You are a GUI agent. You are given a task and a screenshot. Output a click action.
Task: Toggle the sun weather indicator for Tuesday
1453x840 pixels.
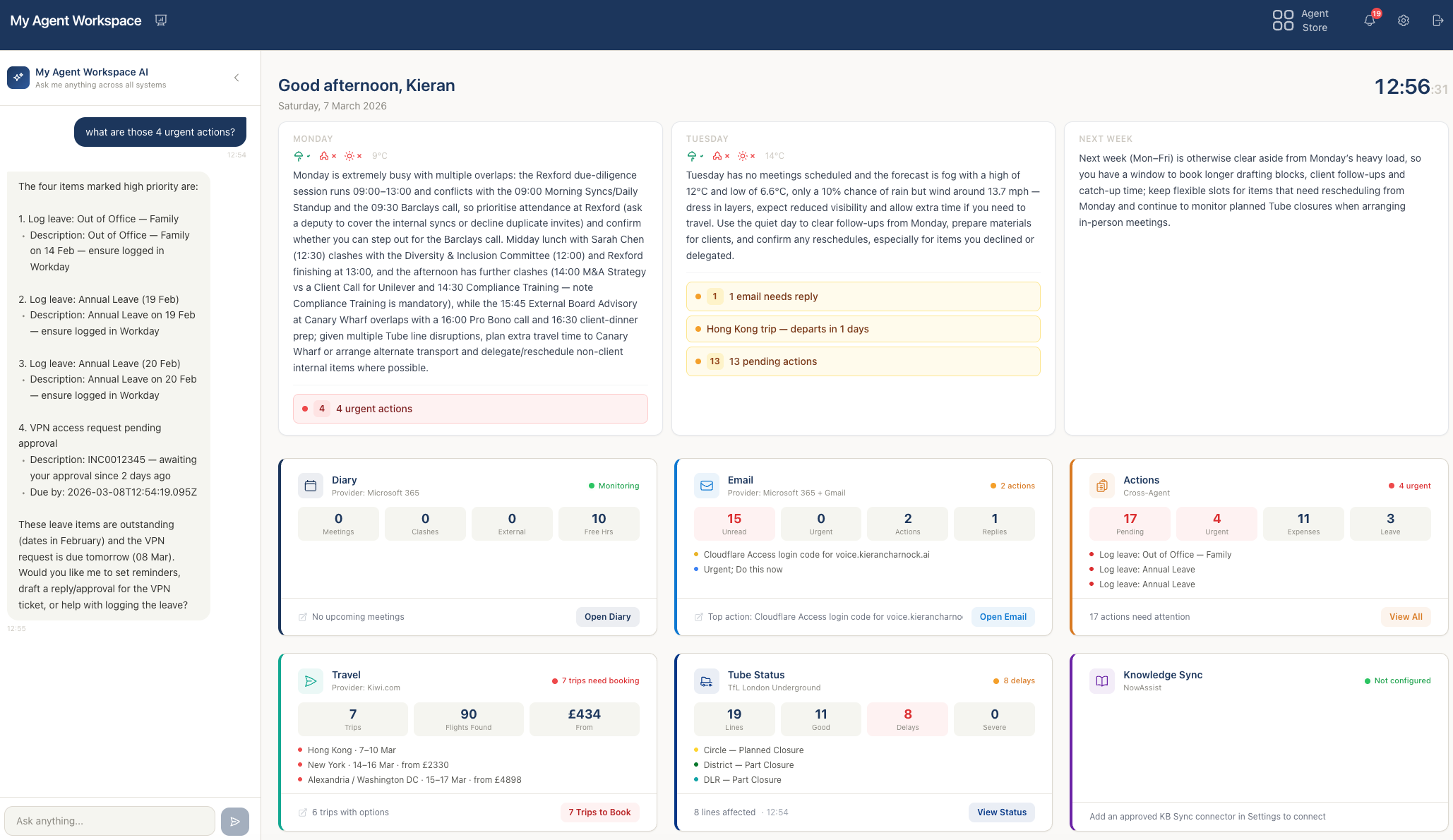(743, 155)
